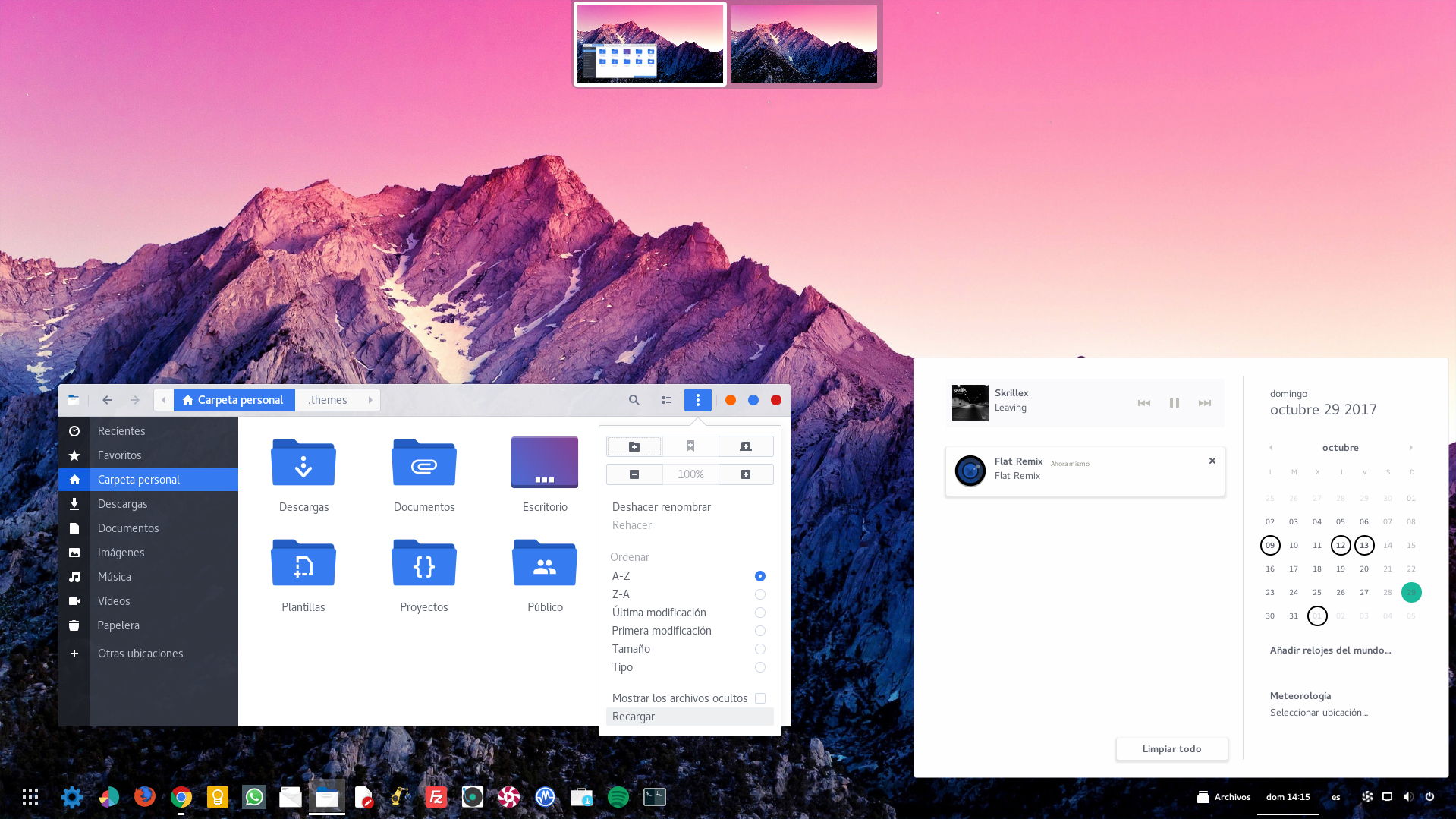Switch to list view in Files

point(666,400)
